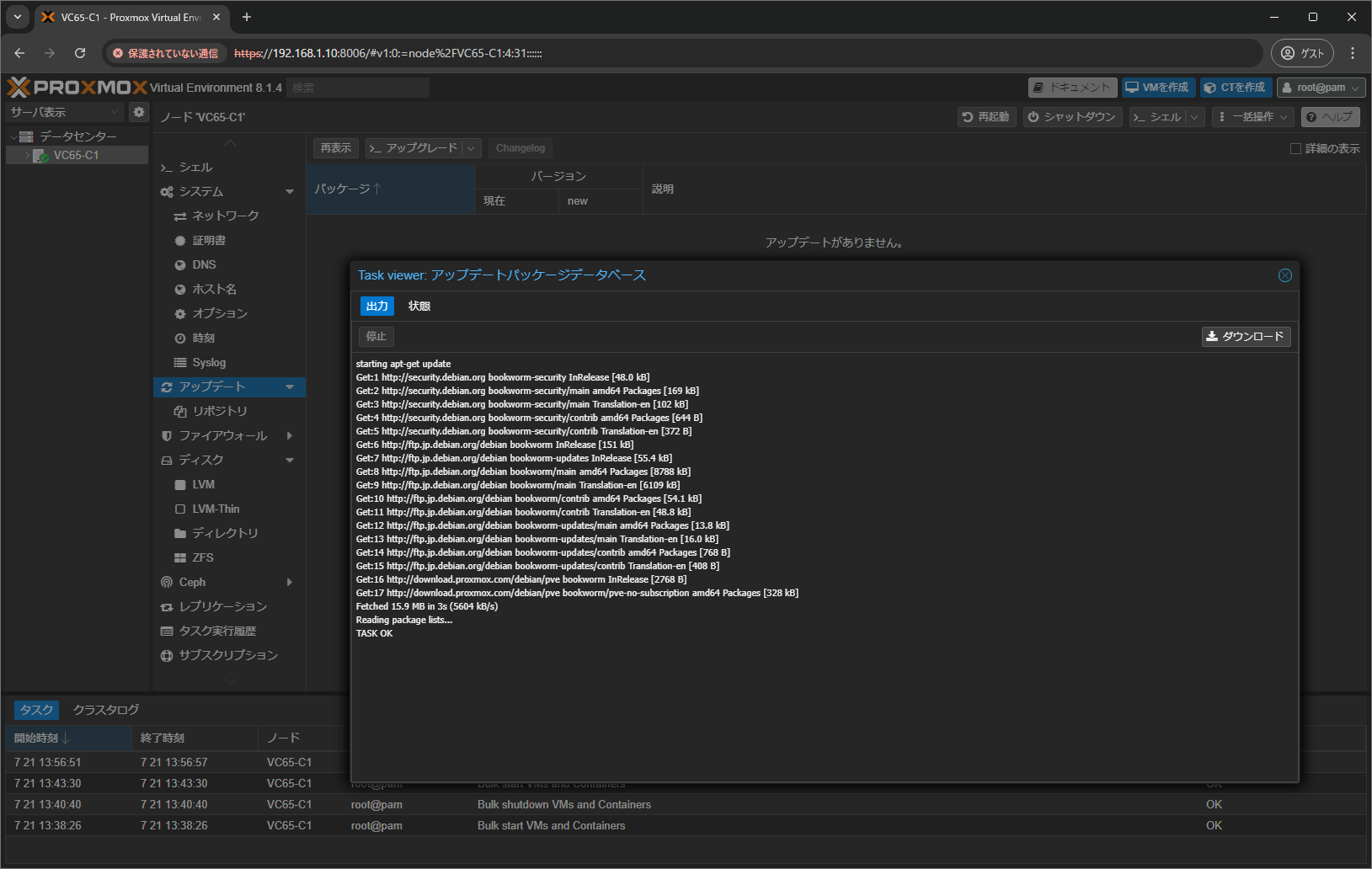Switch to the 状態 tab
This screenshot has height=869, width=1372.
pos(419,307)
